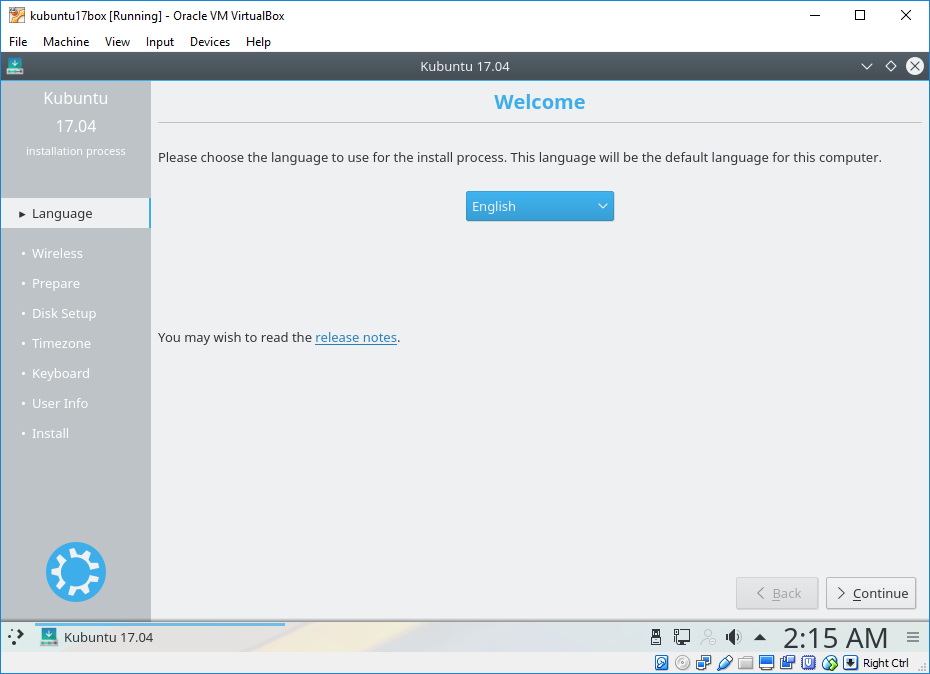This screenshot has height=674, width=930.
Task: Select the User Info step
Action: click(x=60, y=403)
